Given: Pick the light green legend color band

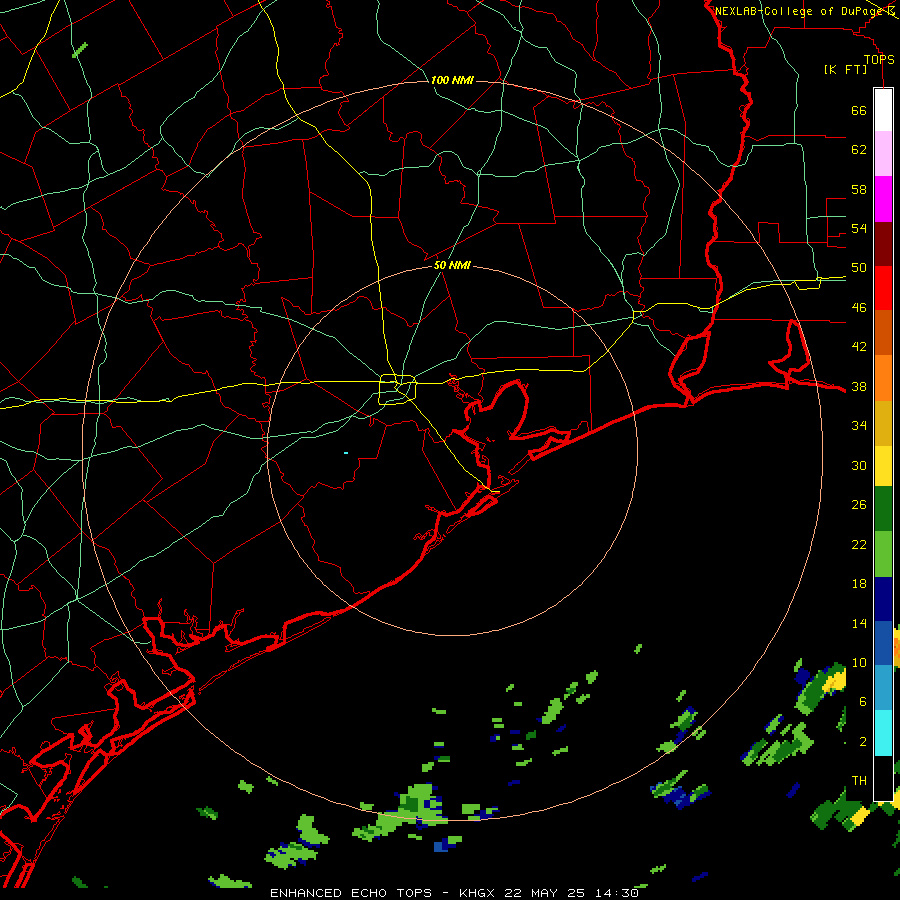Looking at the screenshot, I should pyautogui.click(x=883, y=554).
